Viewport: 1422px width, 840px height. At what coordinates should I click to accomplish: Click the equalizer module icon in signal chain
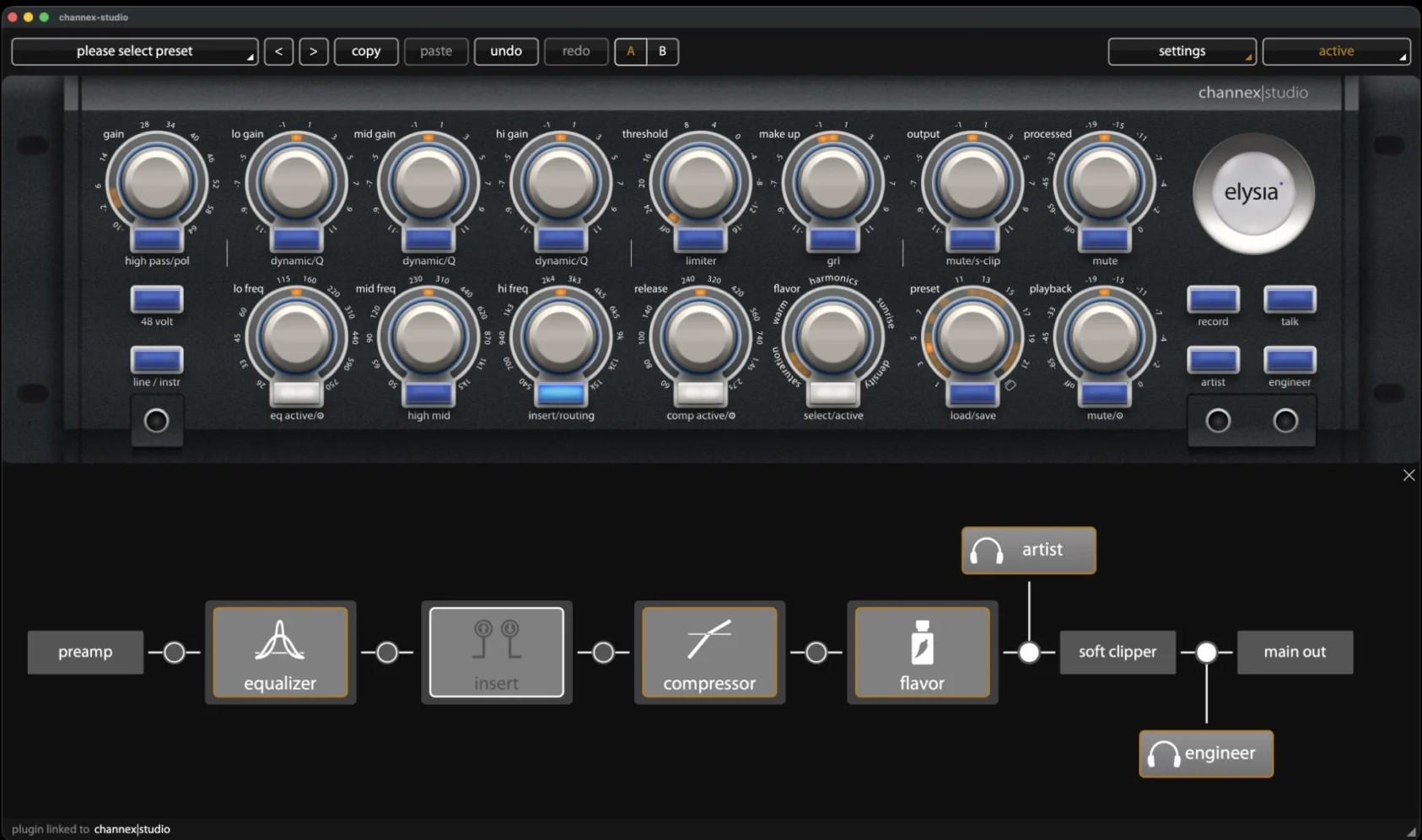point(280,652)
